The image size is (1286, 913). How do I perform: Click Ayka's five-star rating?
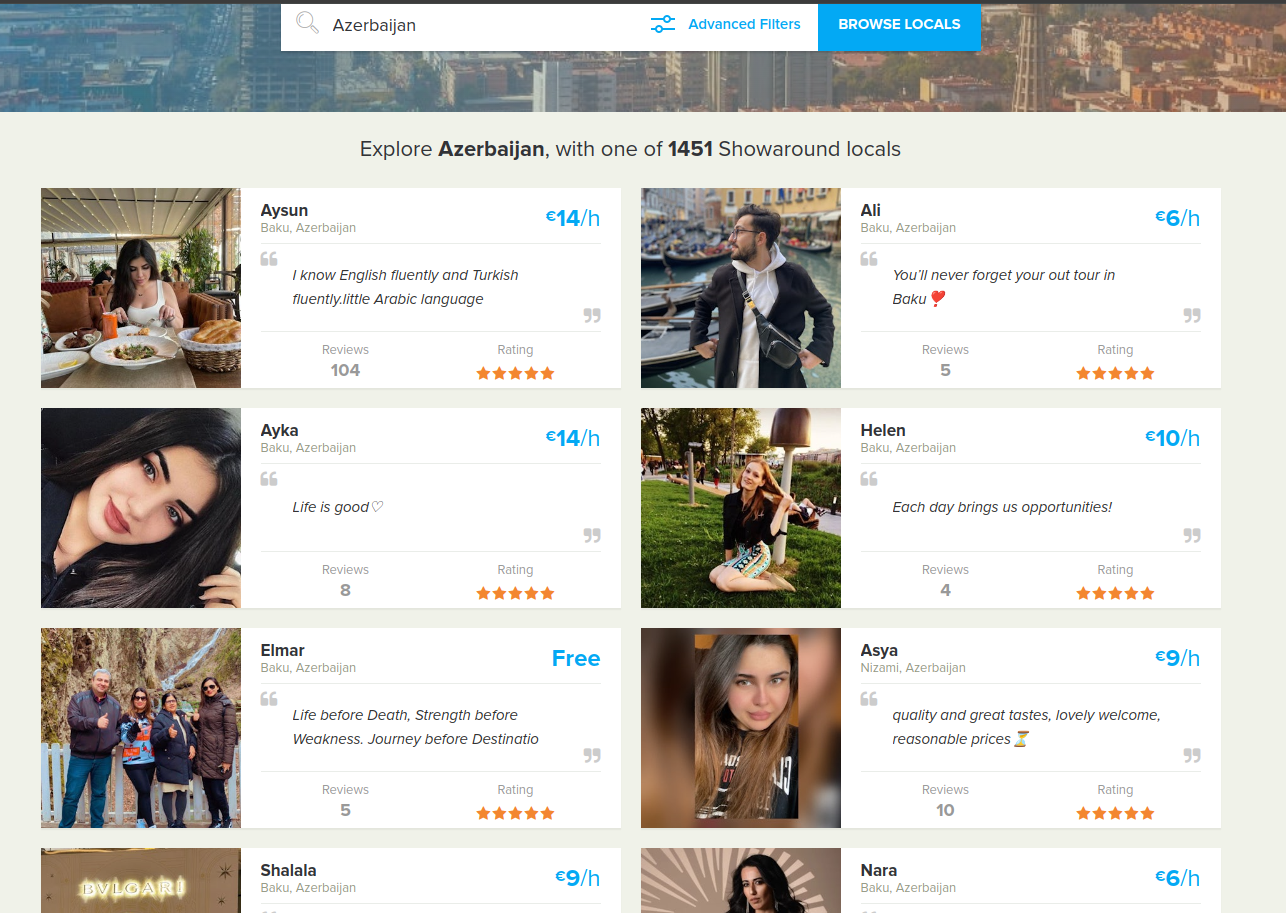(515, 593)
